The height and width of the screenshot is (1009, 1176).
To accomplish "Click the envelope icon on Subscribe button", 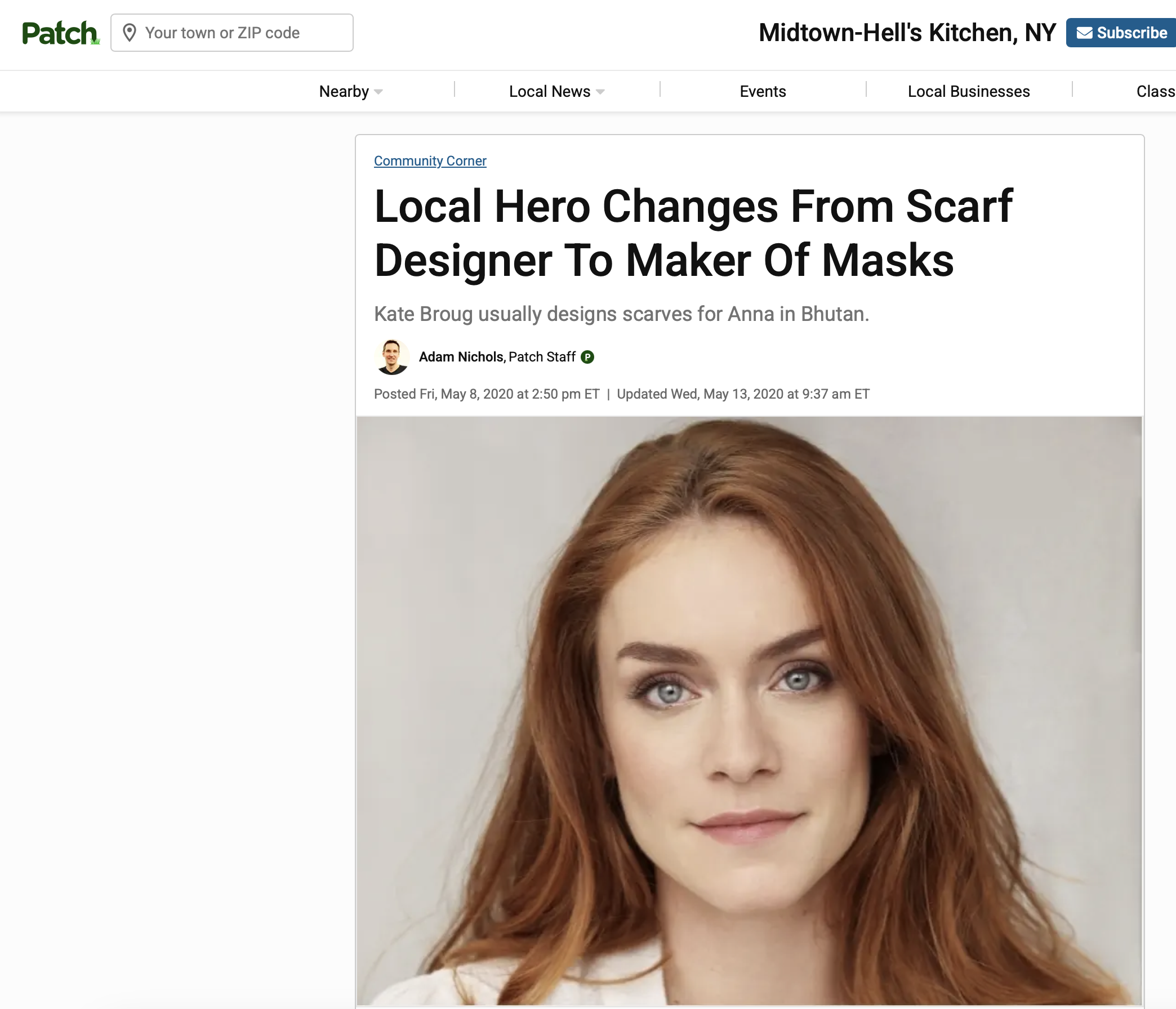I will pyautogui.click(x=1085, y=33).
